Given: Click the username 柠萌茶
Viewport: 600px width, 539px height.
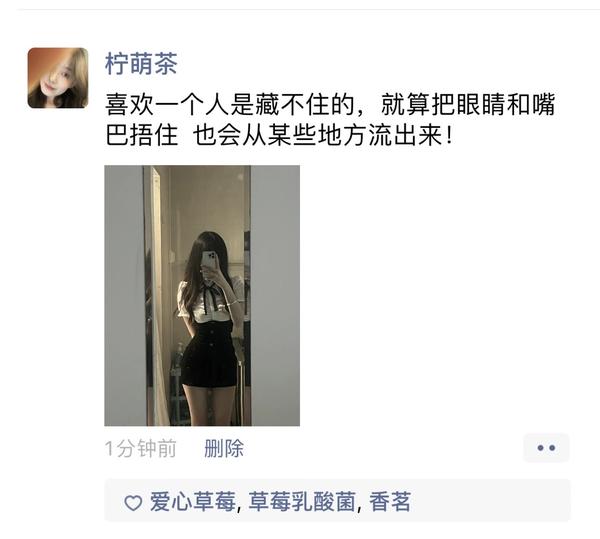Looking at the screenshot, I should pyautogui.click(x=141, y=64).
